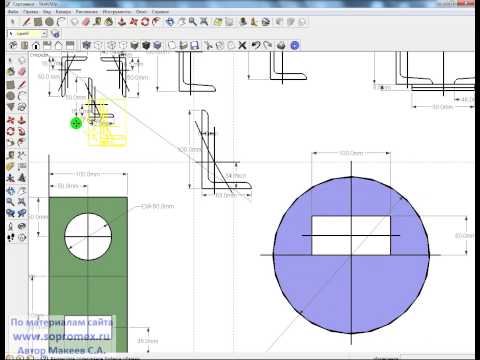
Task: Click the Open file icon
Action: click(183, 45)
